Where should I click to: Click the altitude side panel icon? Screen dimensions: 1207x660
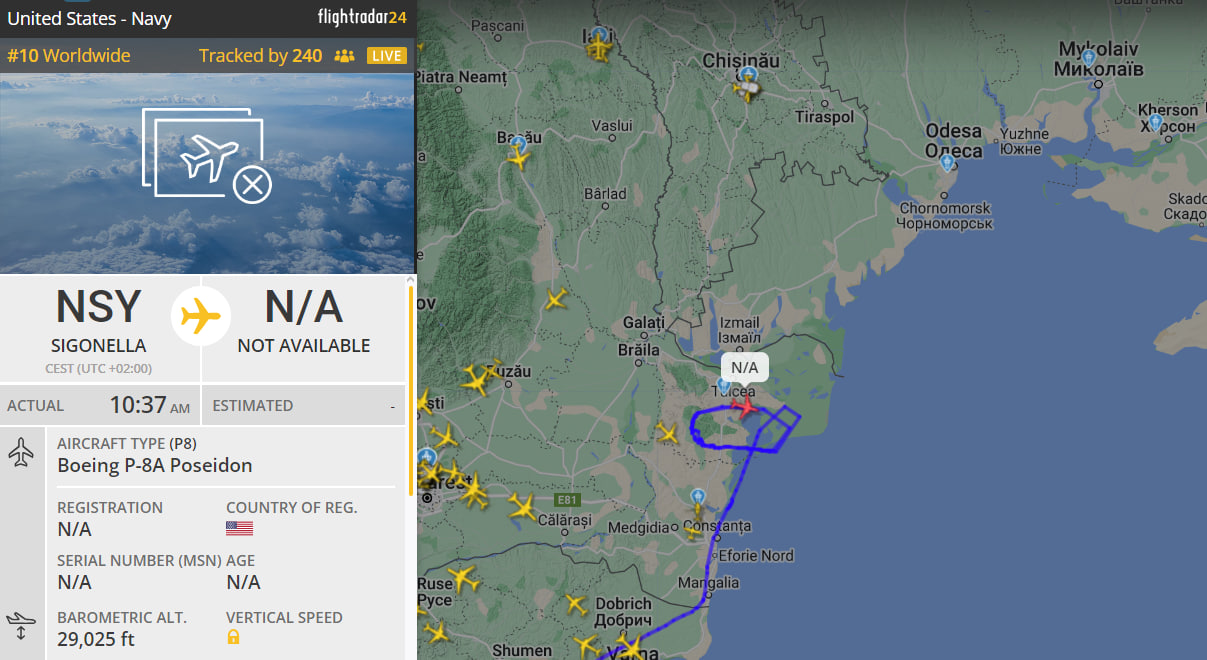click(21, 627)
